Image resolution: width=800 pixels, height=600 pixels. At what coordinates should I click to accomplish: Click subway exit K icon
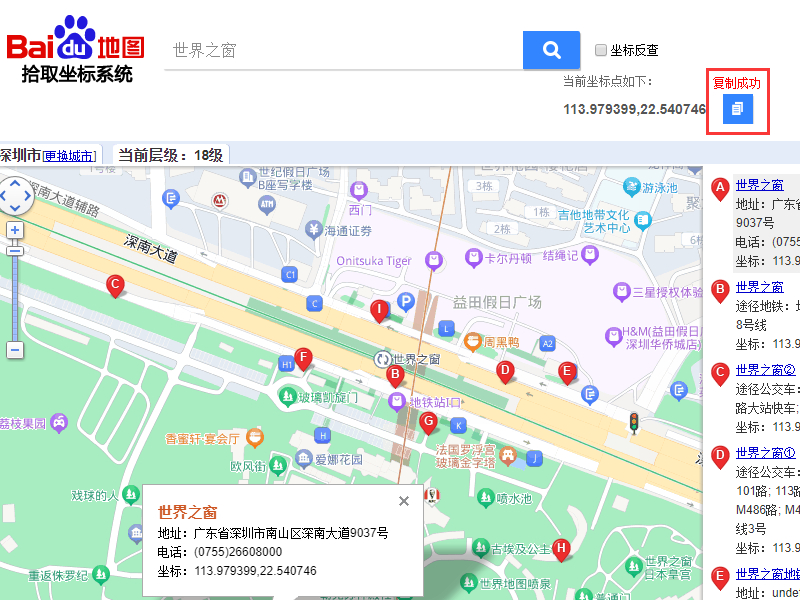[x=458, y=425]
